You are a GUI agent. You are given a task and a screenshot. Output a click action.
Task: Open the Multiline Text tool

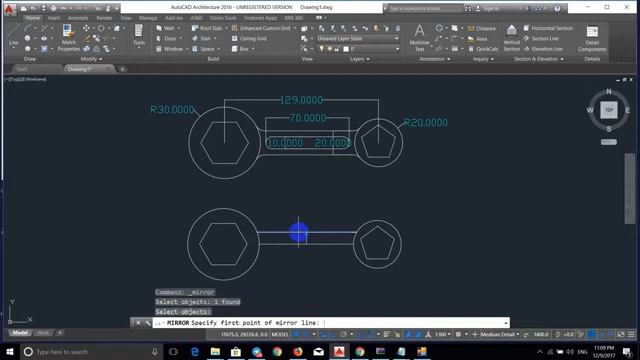419,38
